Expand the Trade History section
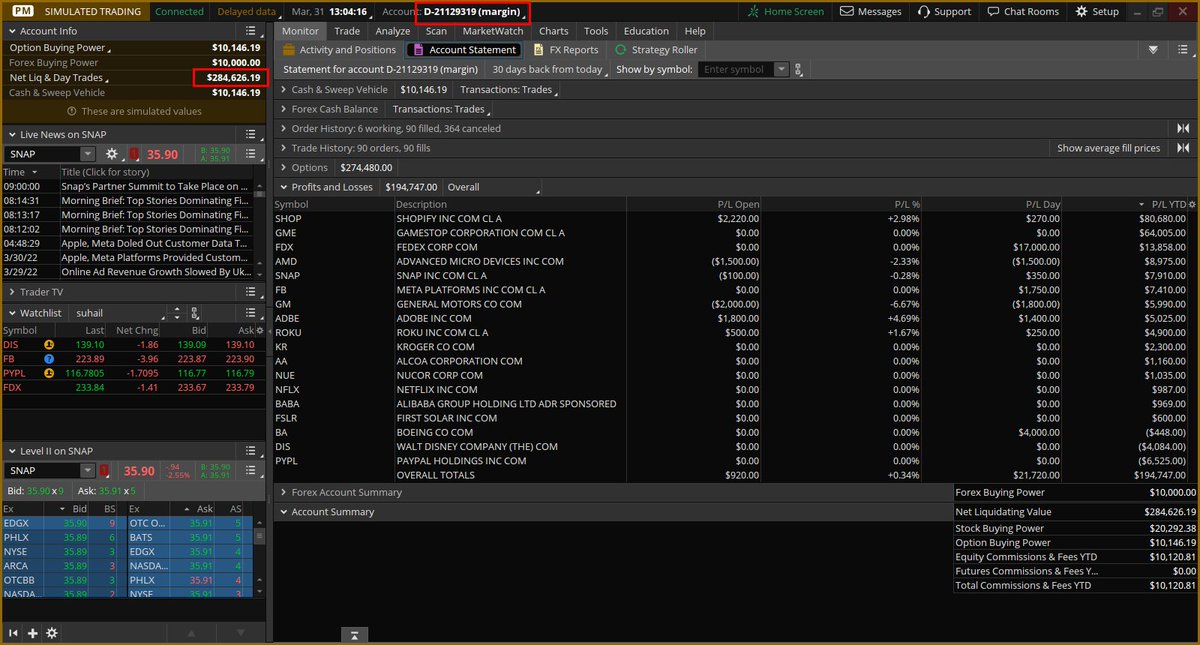This screenshot has height=645, width=1200. pos(283,148)
